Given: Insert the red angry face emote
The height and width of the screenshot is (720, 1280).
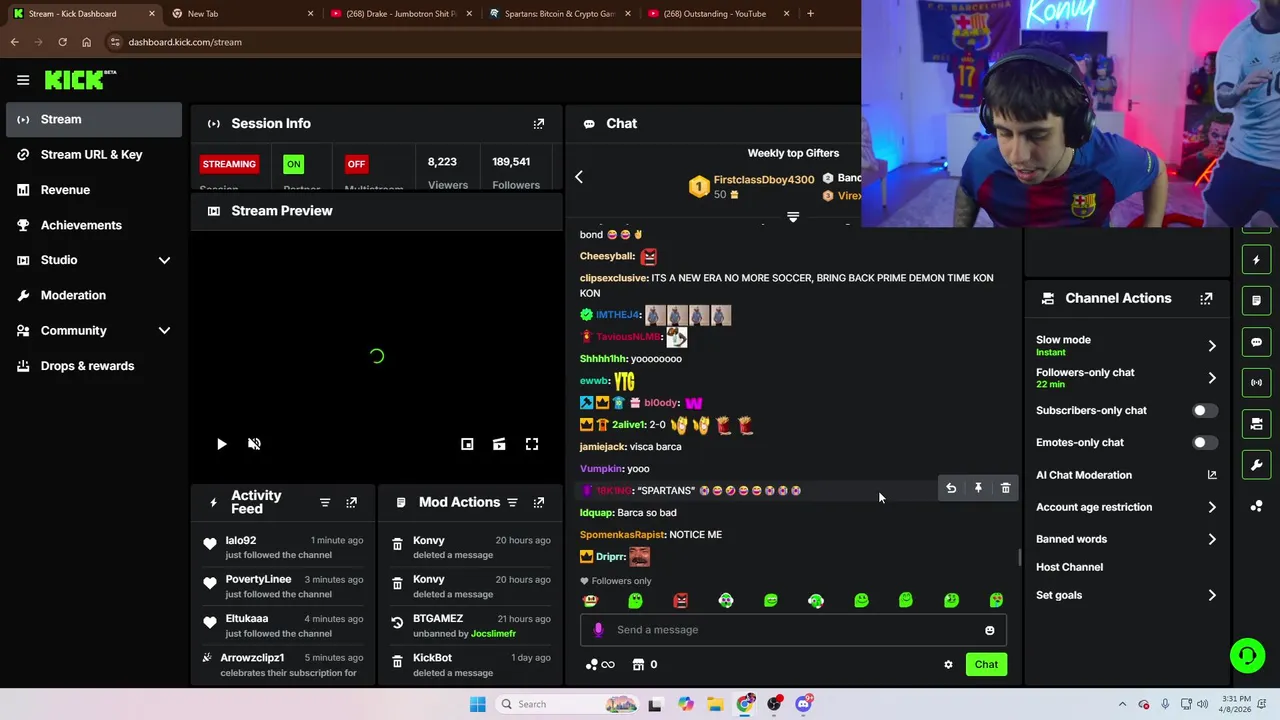Looking at the screenshot, I should click(681, 600).
